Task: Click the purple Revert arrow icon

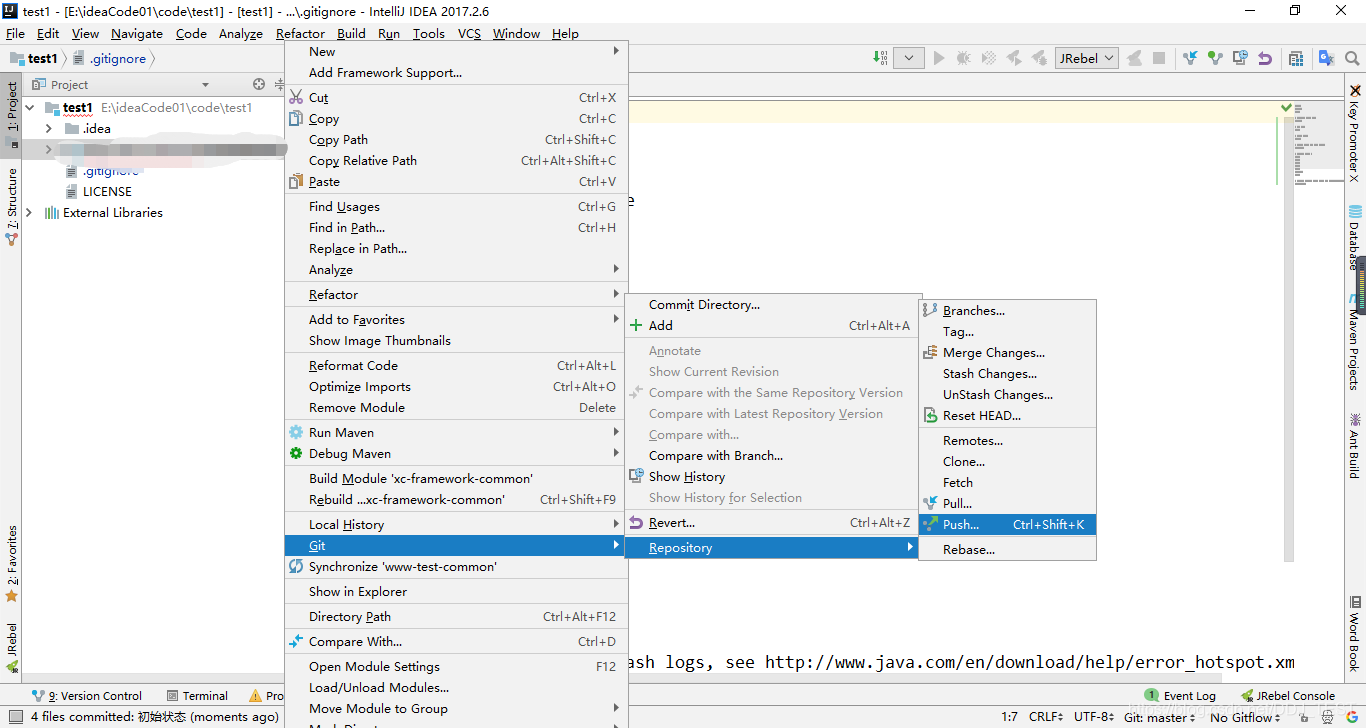Action: [1265, 58]
